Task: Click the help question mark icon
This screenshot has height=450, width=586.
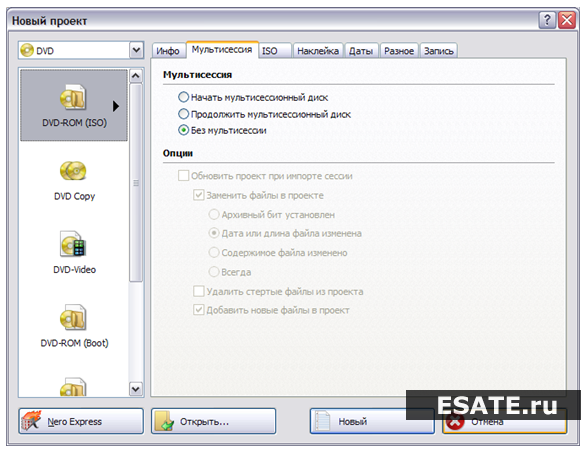Action: pos(547,20)
